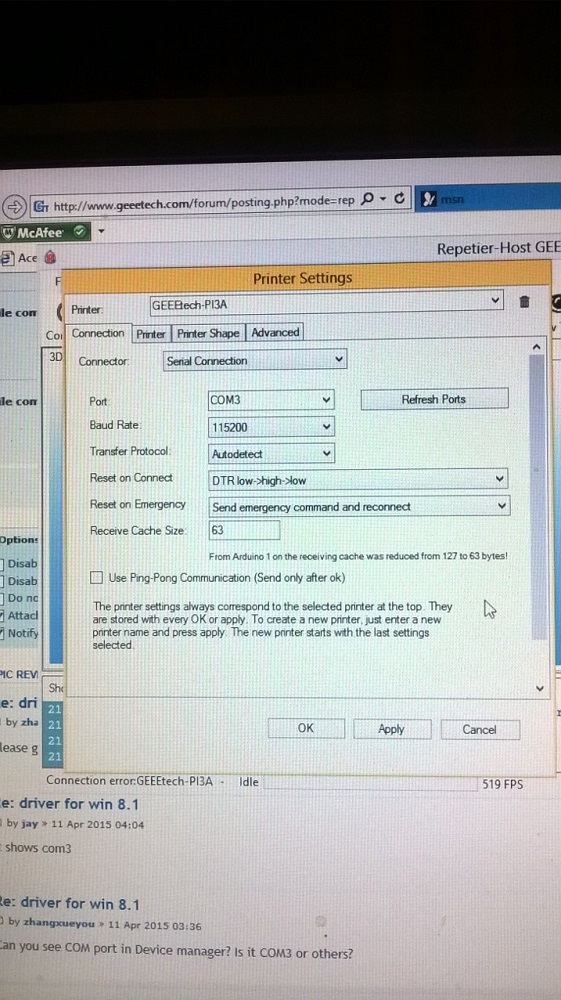Viewport: 561px width, 1000px height.
Task: Click Cancel button
Action: [x=479, y=730]
